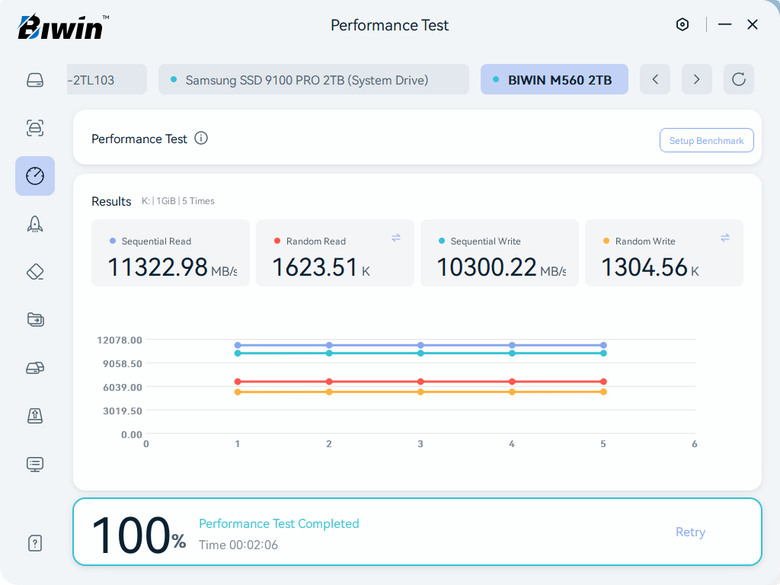Click the Random Write orange point at run 5
The image size is (780, 585).
click(603, 392)
